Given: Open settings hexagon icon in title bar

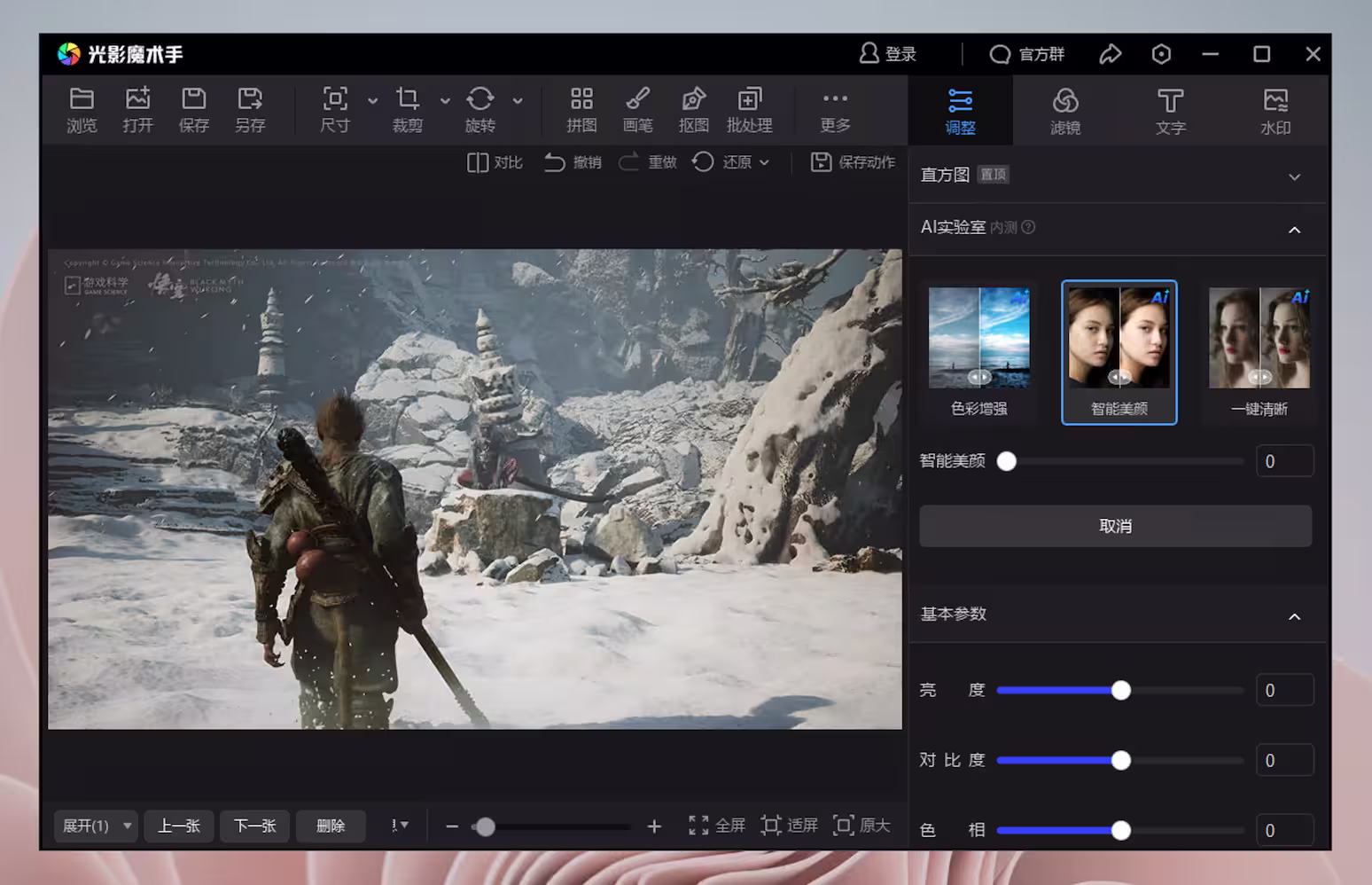Looking at the screenshot, I should tap(1161, 54).
